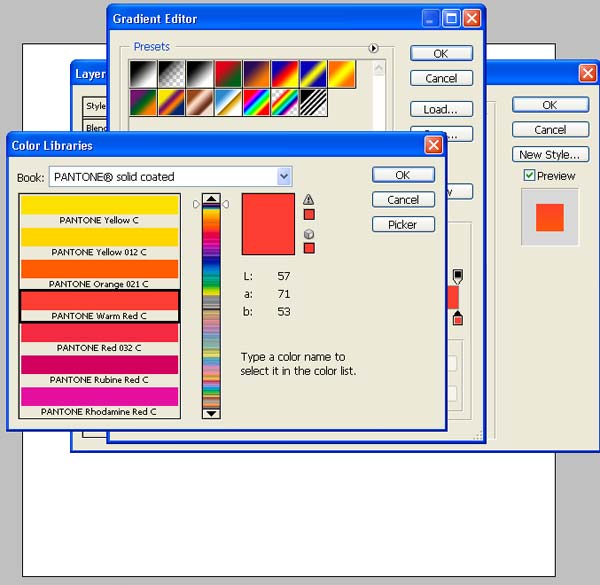
Task: Click the color strip up arrow
Action: [211, 199]
